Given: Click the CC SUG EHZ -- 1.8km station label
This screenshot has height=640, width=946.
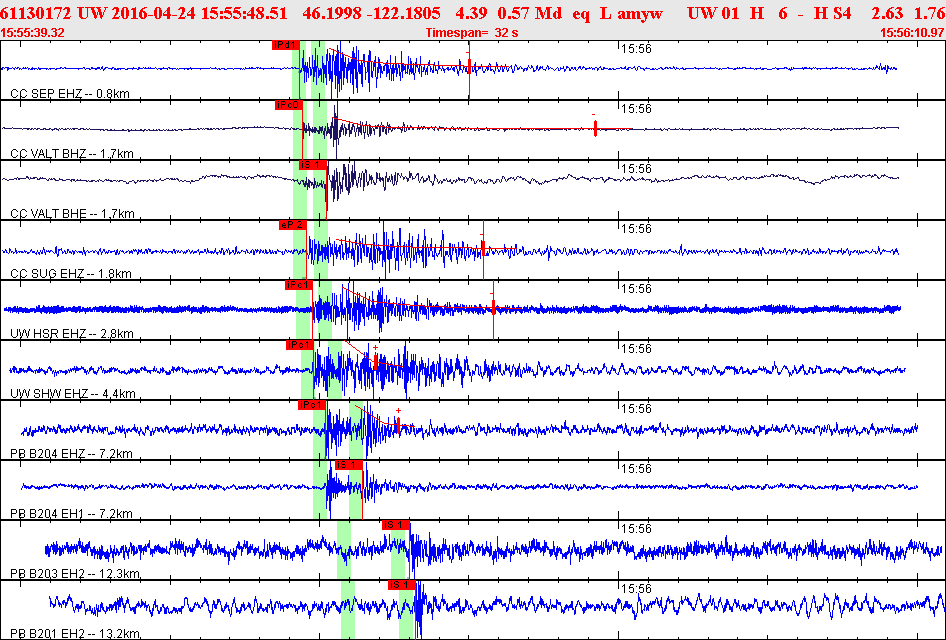Looking at the screenshot, I should (x=71, y=274).
